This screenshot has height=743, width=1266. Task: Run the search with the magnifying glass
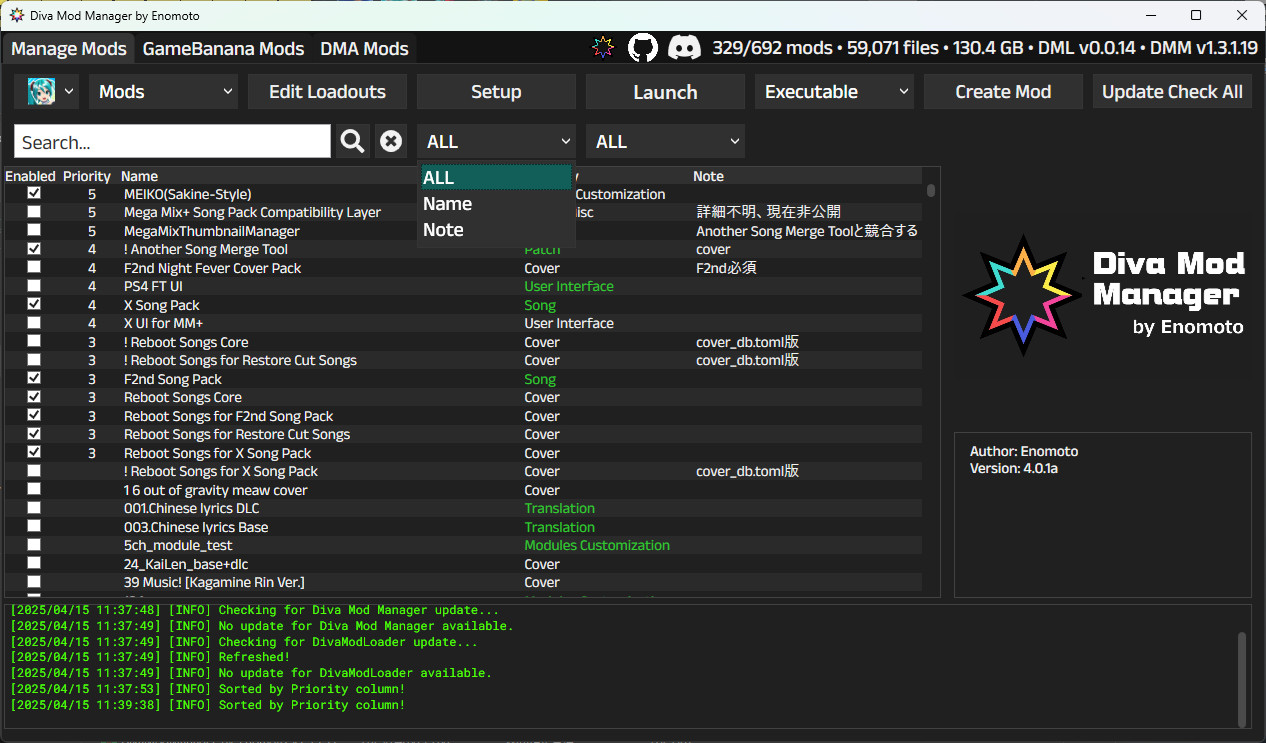tap(351, 141)
